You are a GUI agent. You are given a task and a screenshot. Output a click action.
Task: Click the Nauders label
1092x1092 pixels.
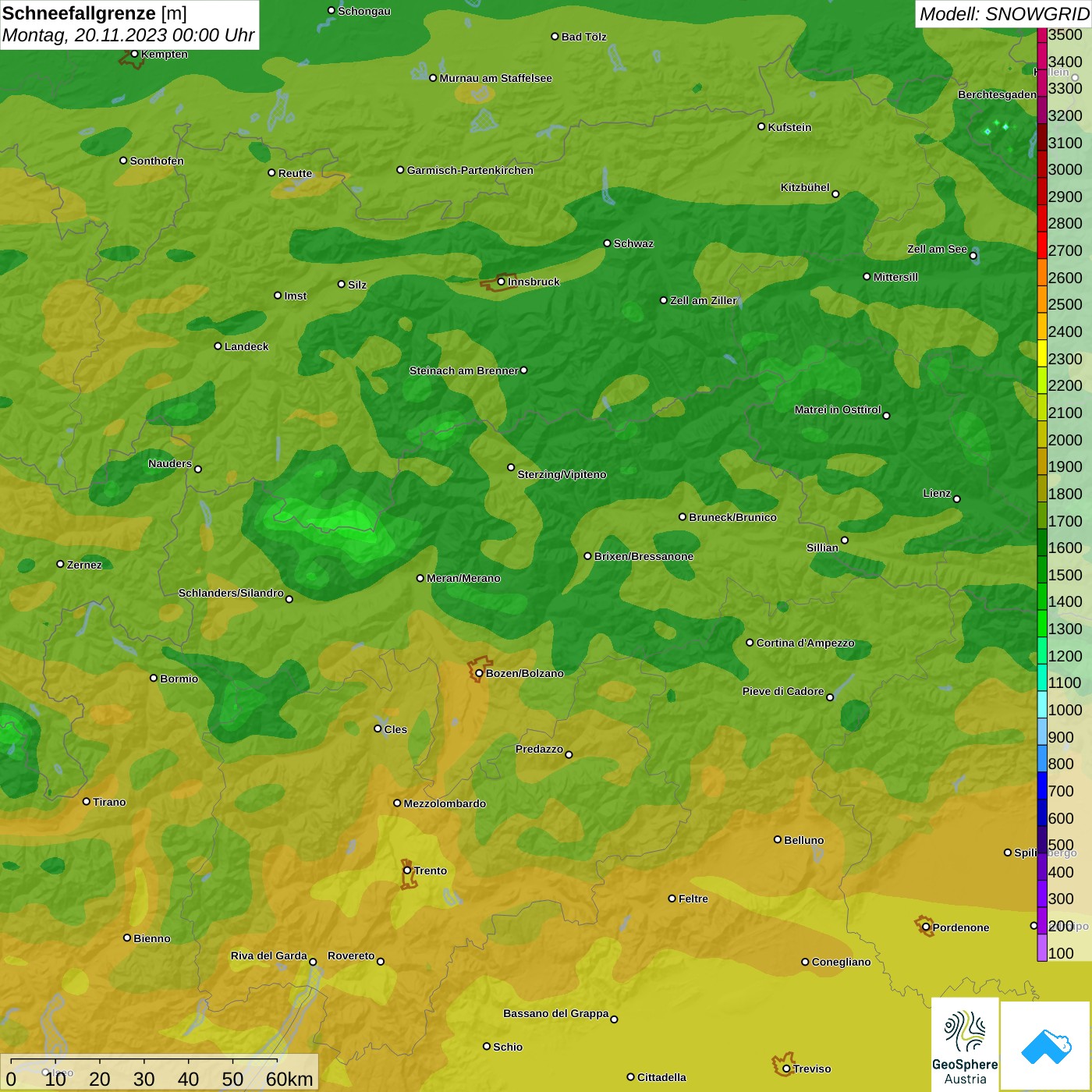tap(170, 463)
